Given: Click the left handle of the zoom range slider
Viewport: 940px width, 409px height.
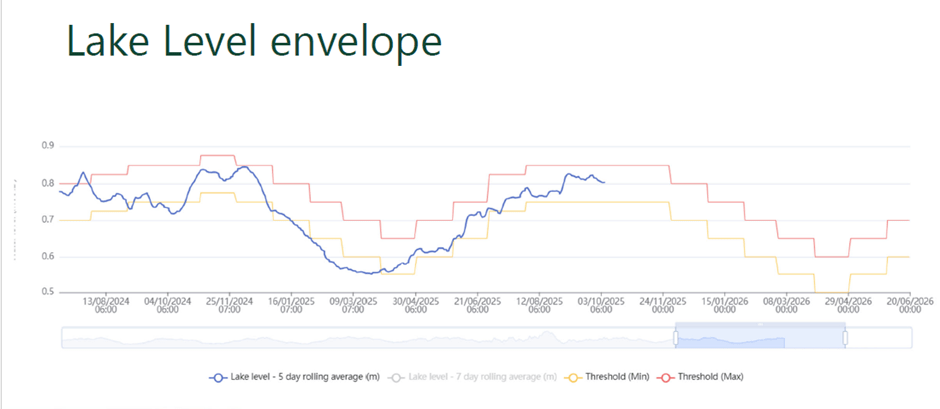Looking at the screenshot, I should (675, 338).
